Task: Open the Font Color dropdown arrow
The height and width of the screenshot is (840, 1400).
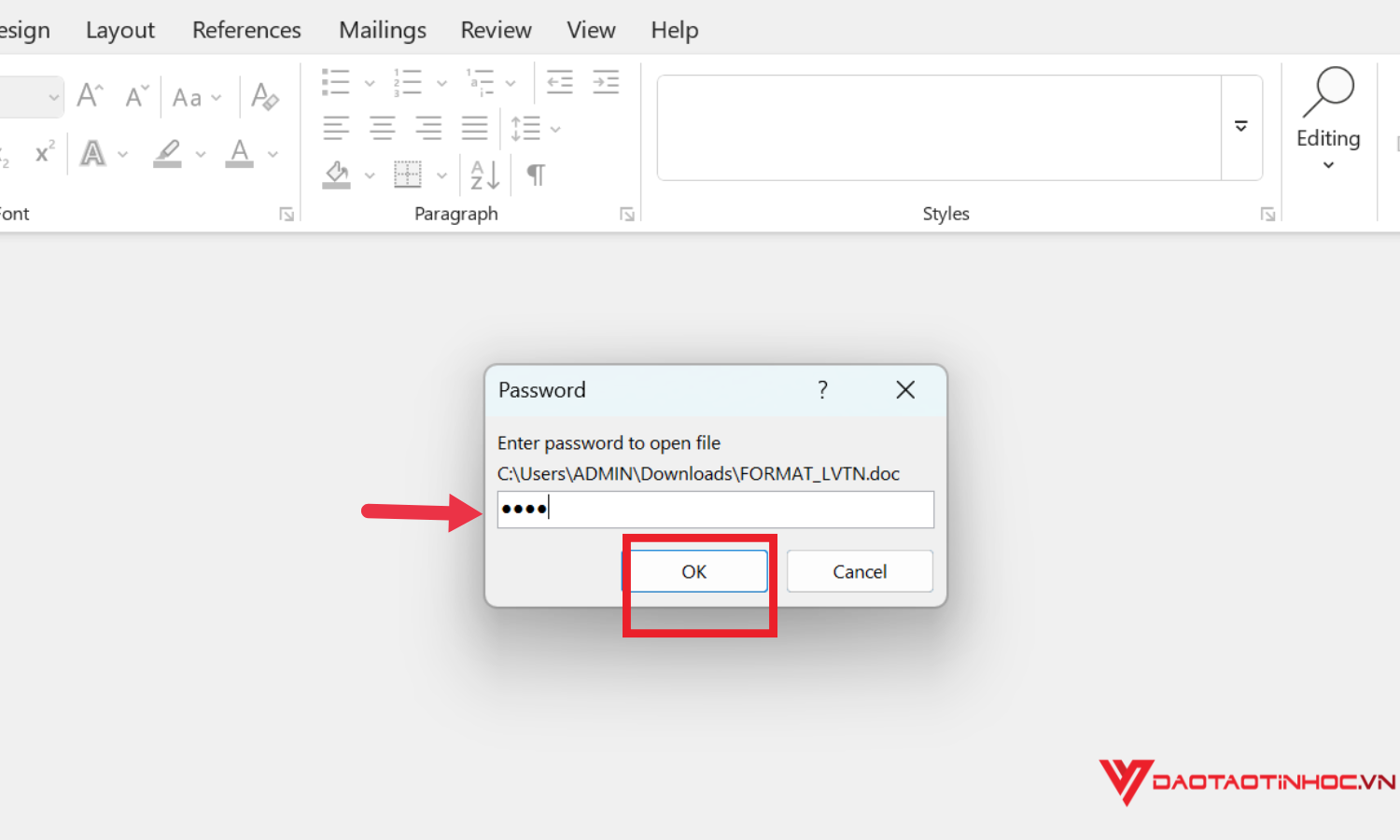Action: pyautogui.click(x=272, y=153)
